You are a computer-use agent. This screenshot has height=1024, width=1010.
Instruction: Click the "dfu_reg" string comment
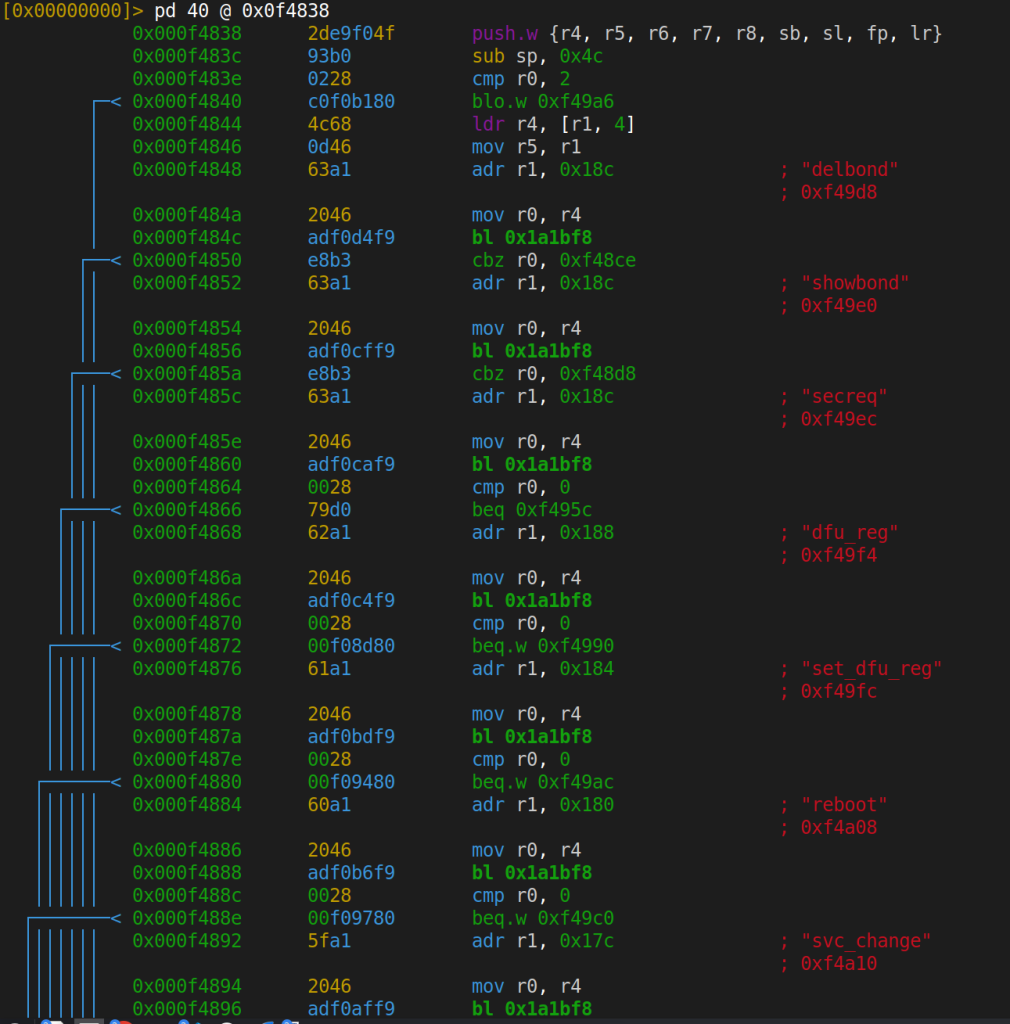tap(849, 533)
